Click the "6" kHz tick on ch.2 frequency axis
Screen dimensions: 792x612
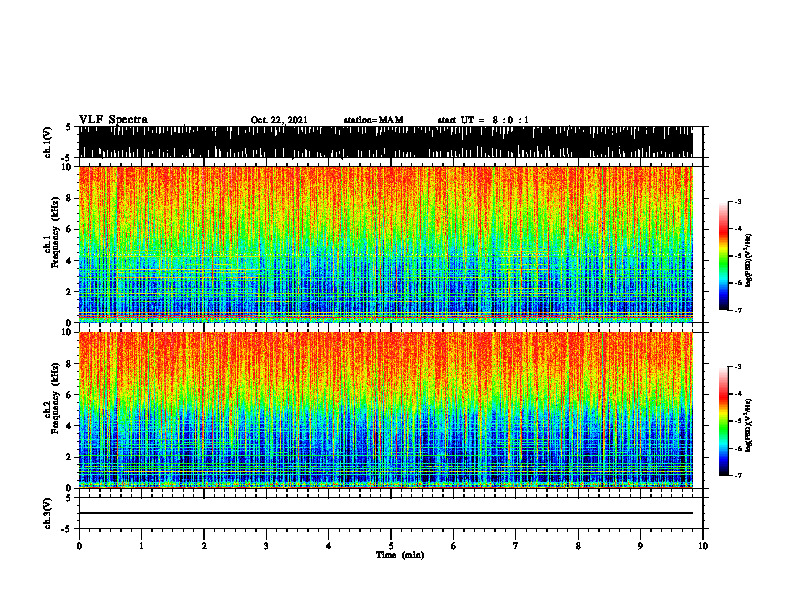click(x=69, y=395)
